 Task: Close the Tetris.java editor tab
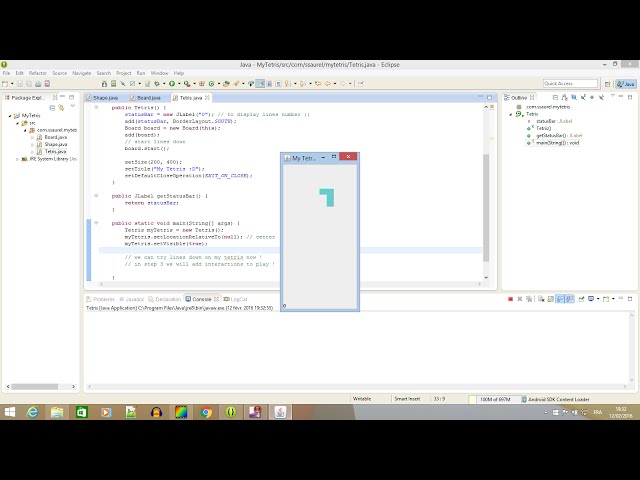[207, 98]
